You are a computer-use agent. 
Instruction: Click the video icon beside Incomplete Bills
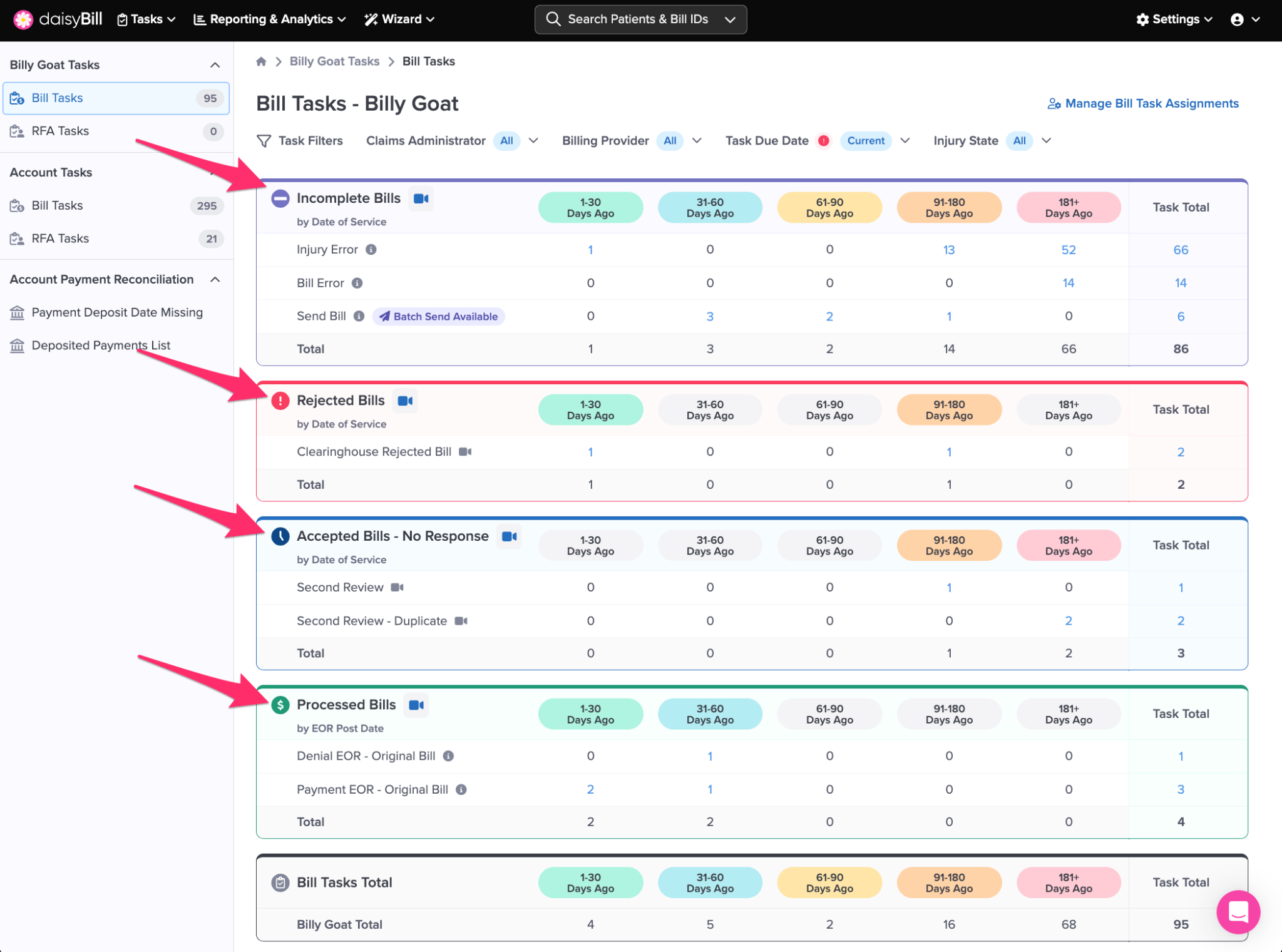[421, 198]
